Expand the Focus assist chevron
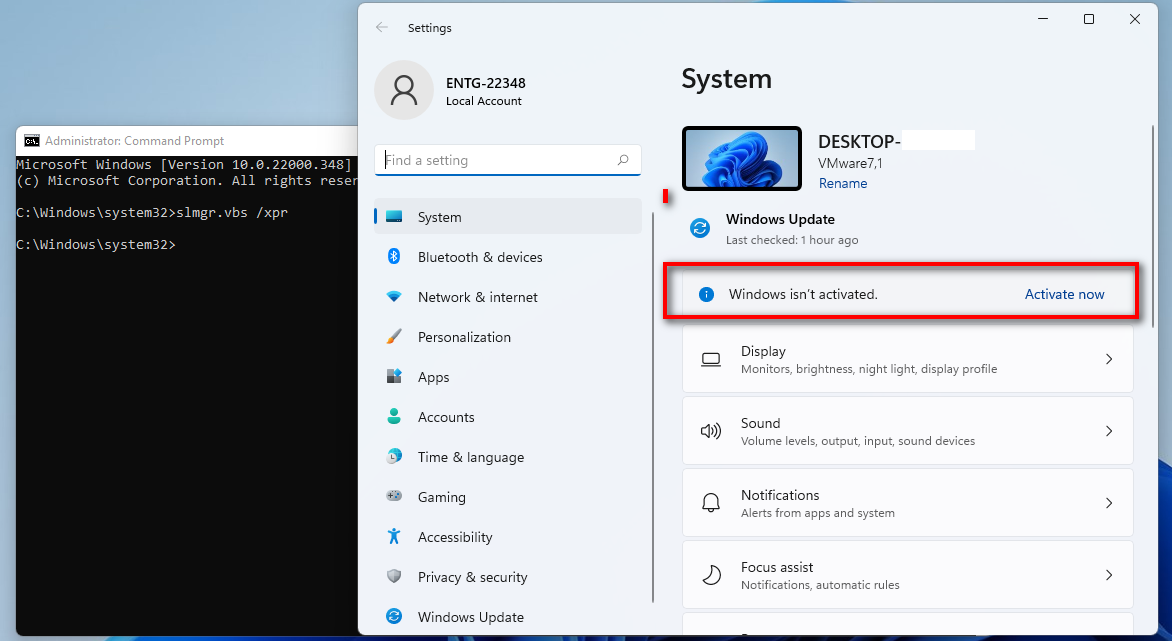The height and width of the screenshot is (641, 1172). [1108, 575]
